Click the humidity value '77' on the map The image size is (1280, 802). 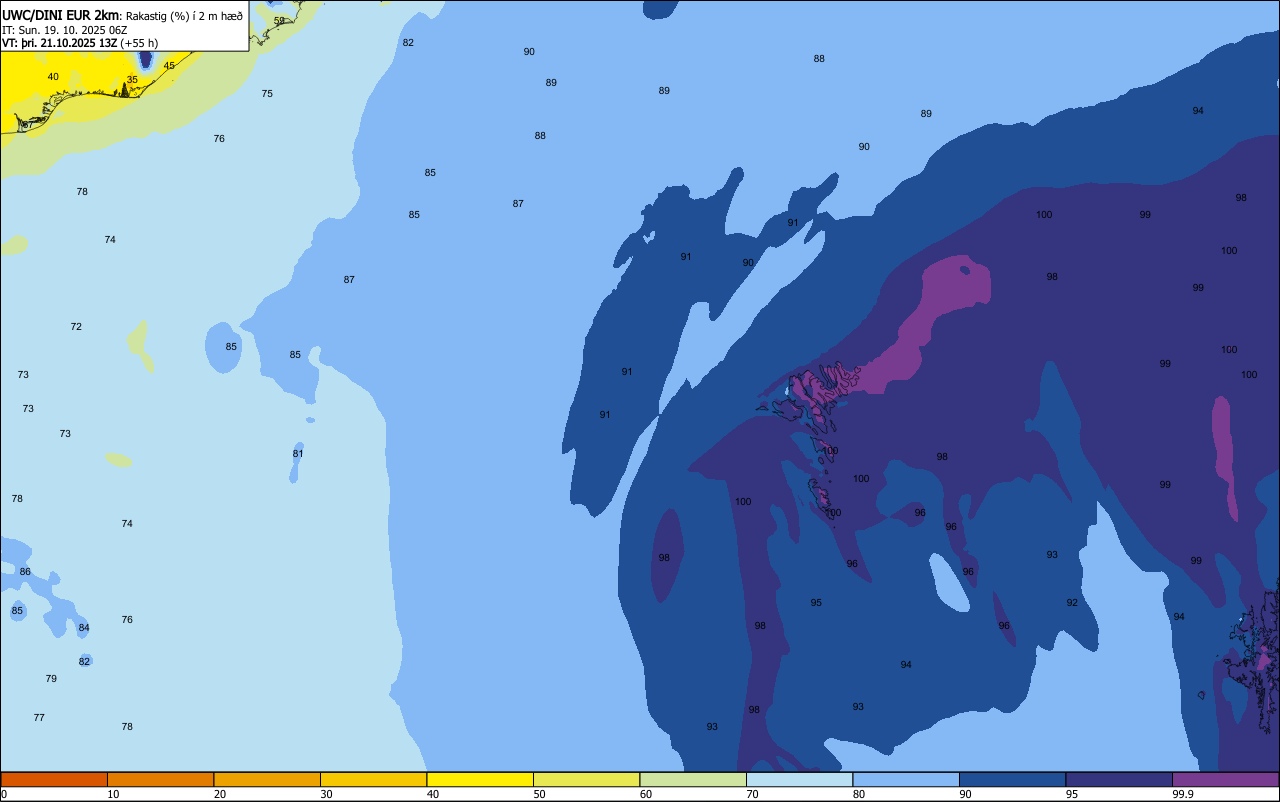[39, 718]
